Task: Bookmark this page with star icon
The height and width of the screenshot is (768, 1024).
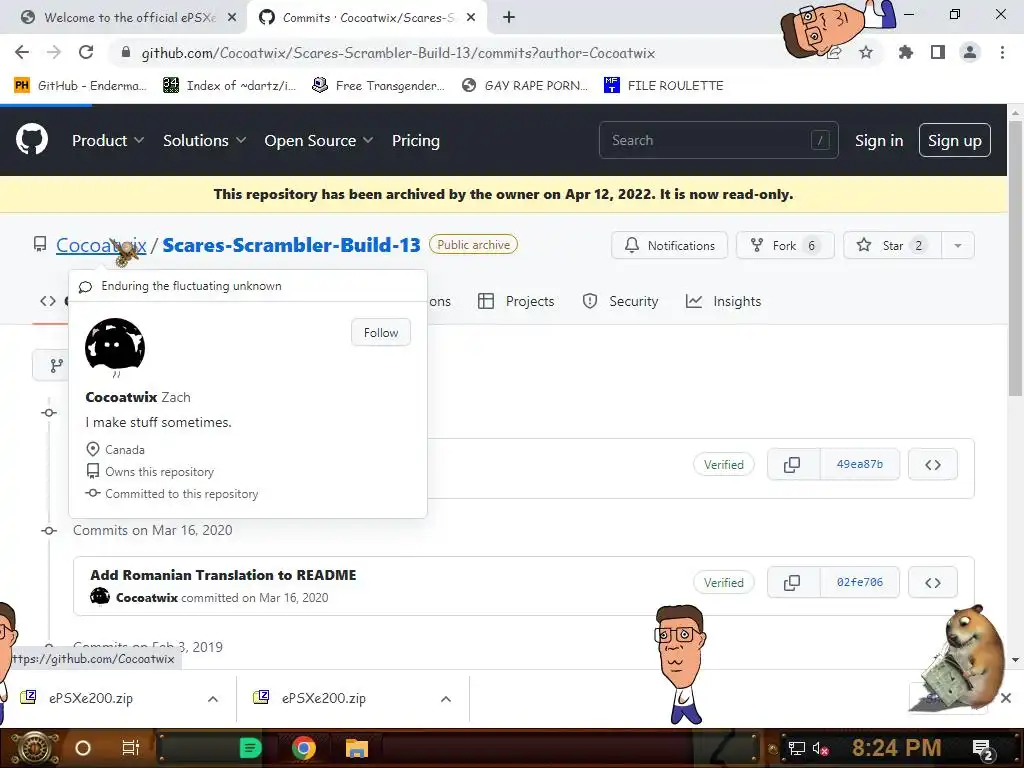Action: click(866, 52)
